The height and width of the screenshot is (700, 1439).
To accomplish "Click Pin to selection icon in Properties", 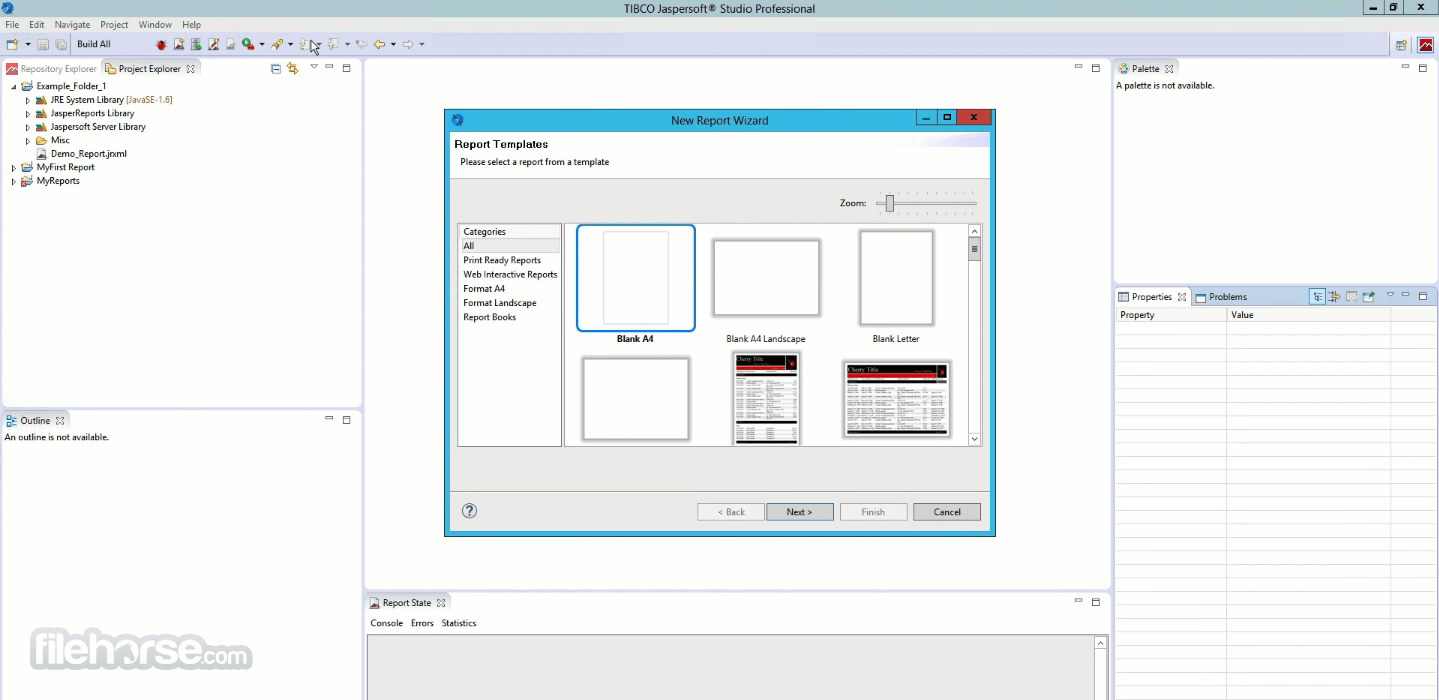I will [x=1368, y=297].
